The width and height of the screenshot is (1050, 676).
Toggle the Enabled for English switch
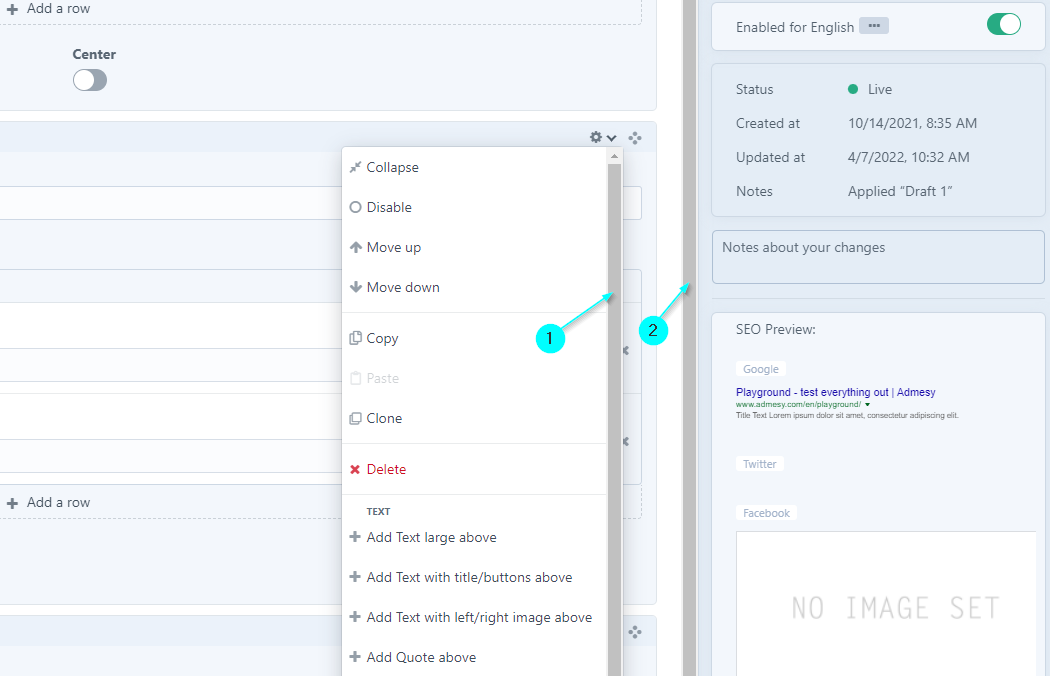click(1003, 25)
